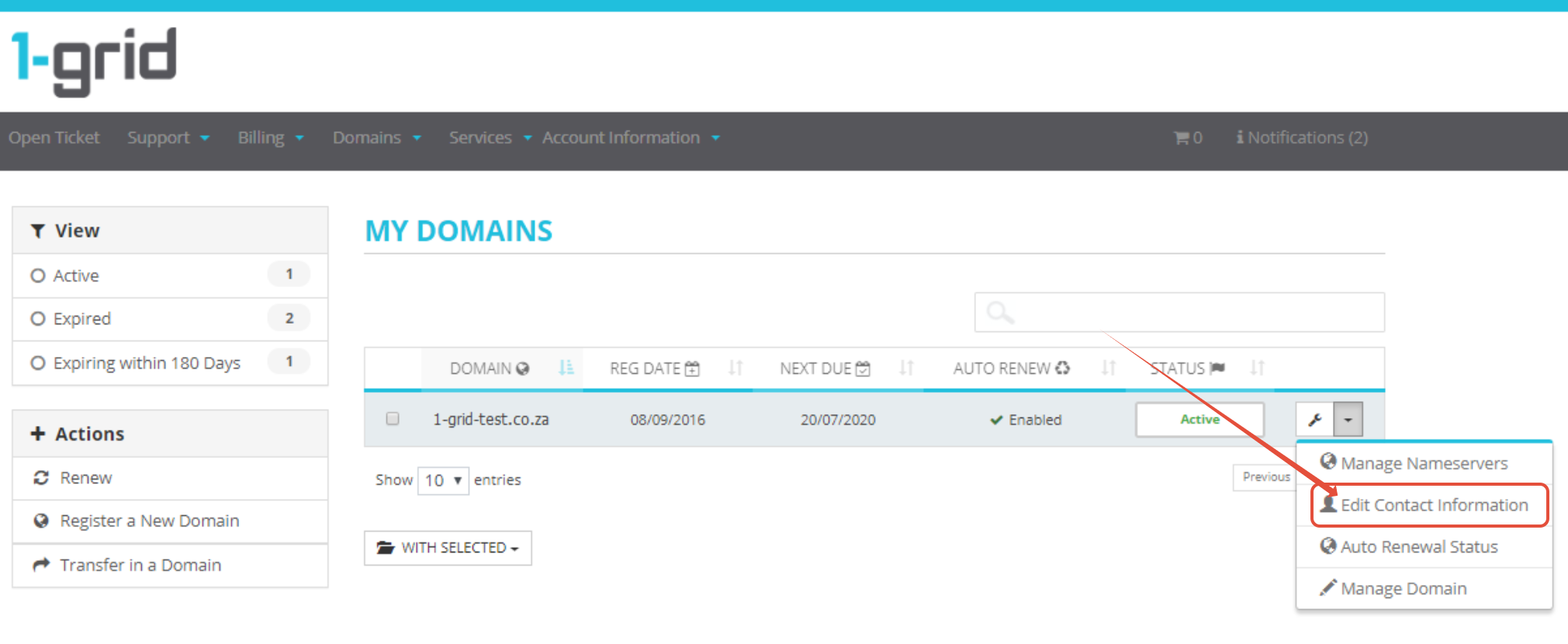Click the Expired count badge 2
Viewport: 1568px width, 644px height.
click(289, 318)
